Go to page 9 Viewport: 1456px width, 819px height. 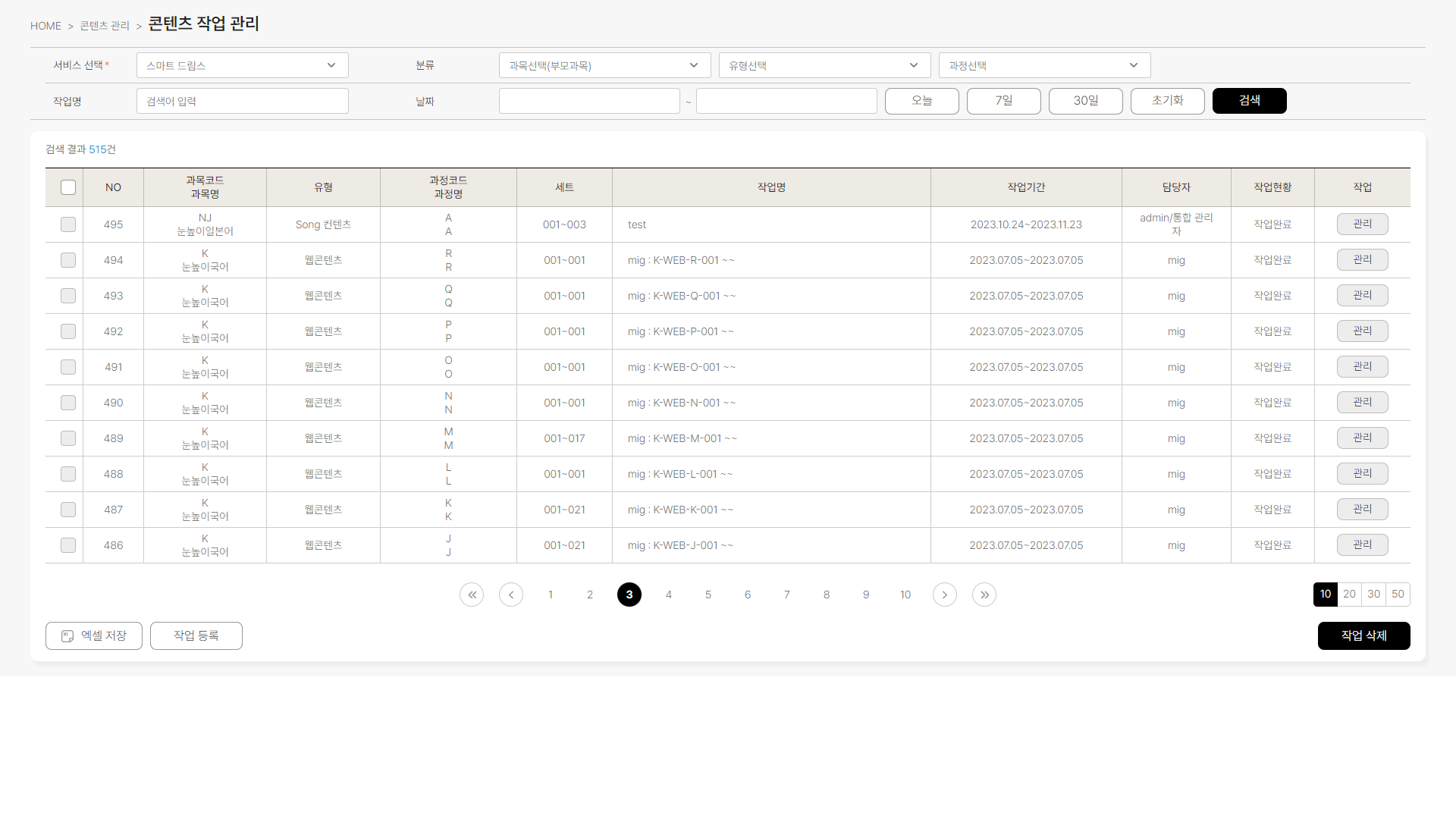pos(866,595)
